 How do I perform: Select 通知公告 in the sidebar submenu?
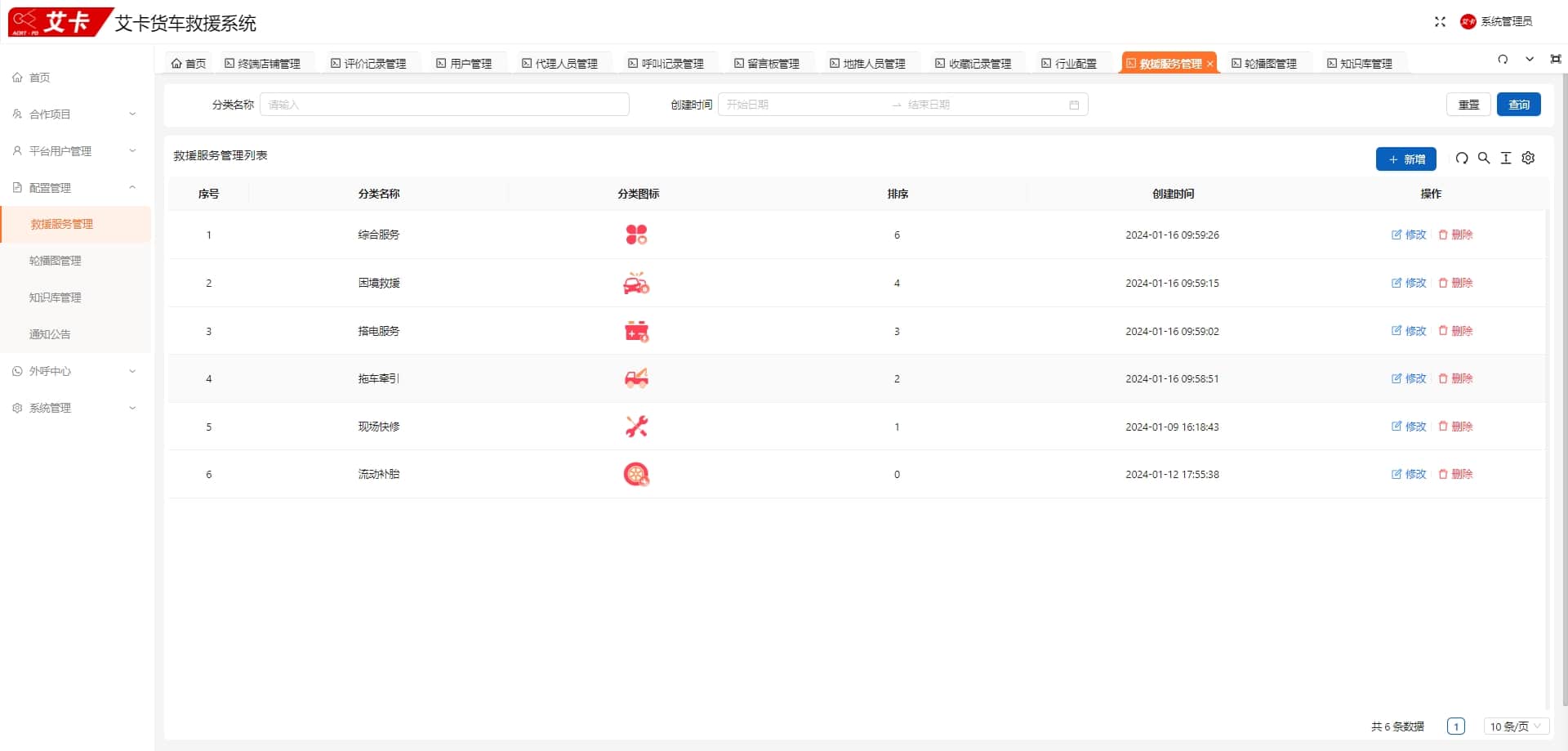pyautogui.click(x=75, y=334)
